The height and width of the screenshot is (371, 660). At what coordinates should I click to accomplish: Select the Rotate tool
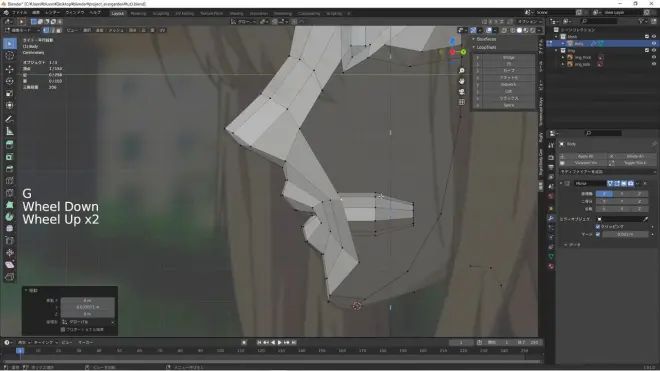coord(10,81)
